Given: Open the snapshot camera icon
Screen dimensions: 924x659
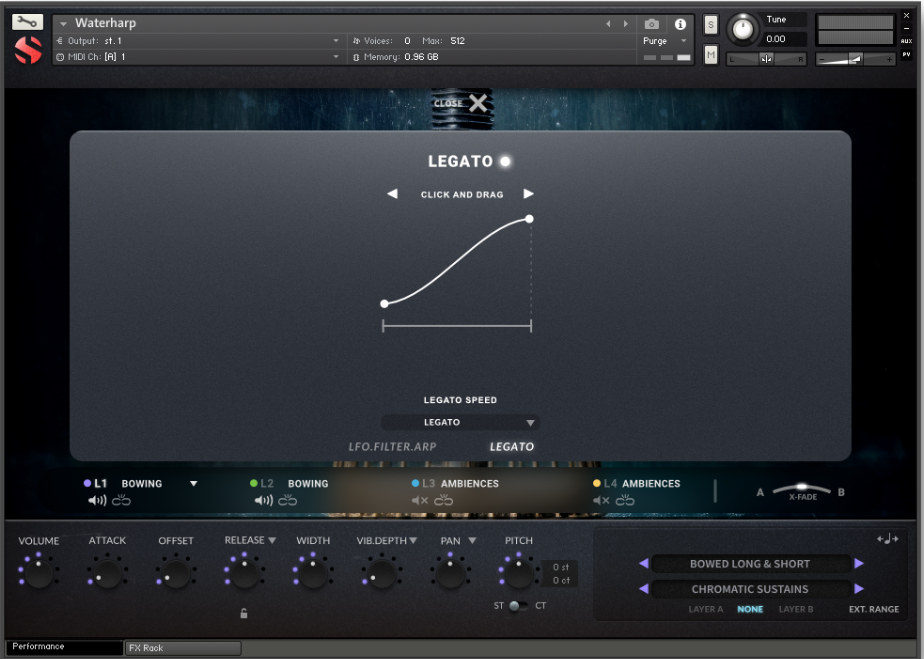Looking at the screenshot, I should 653,24.
